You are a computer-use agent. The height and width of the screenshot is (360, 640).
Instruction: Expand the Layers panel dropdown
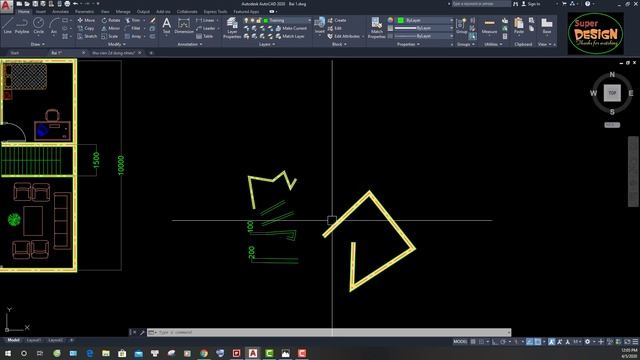(x=267, y=44)
